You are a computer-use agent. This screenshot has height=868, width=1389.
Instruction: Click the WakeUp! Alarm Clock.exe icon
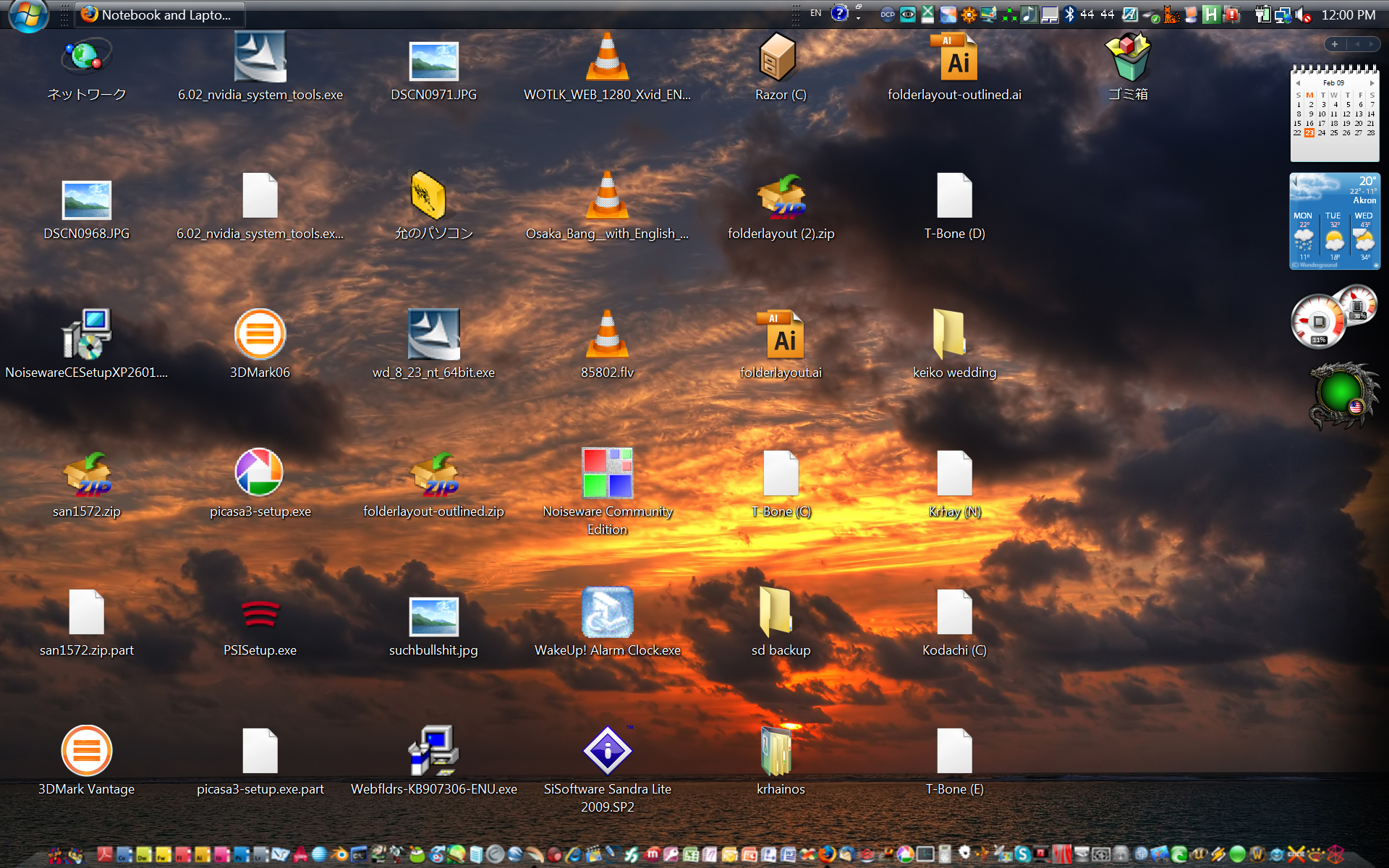pos(607,613)
